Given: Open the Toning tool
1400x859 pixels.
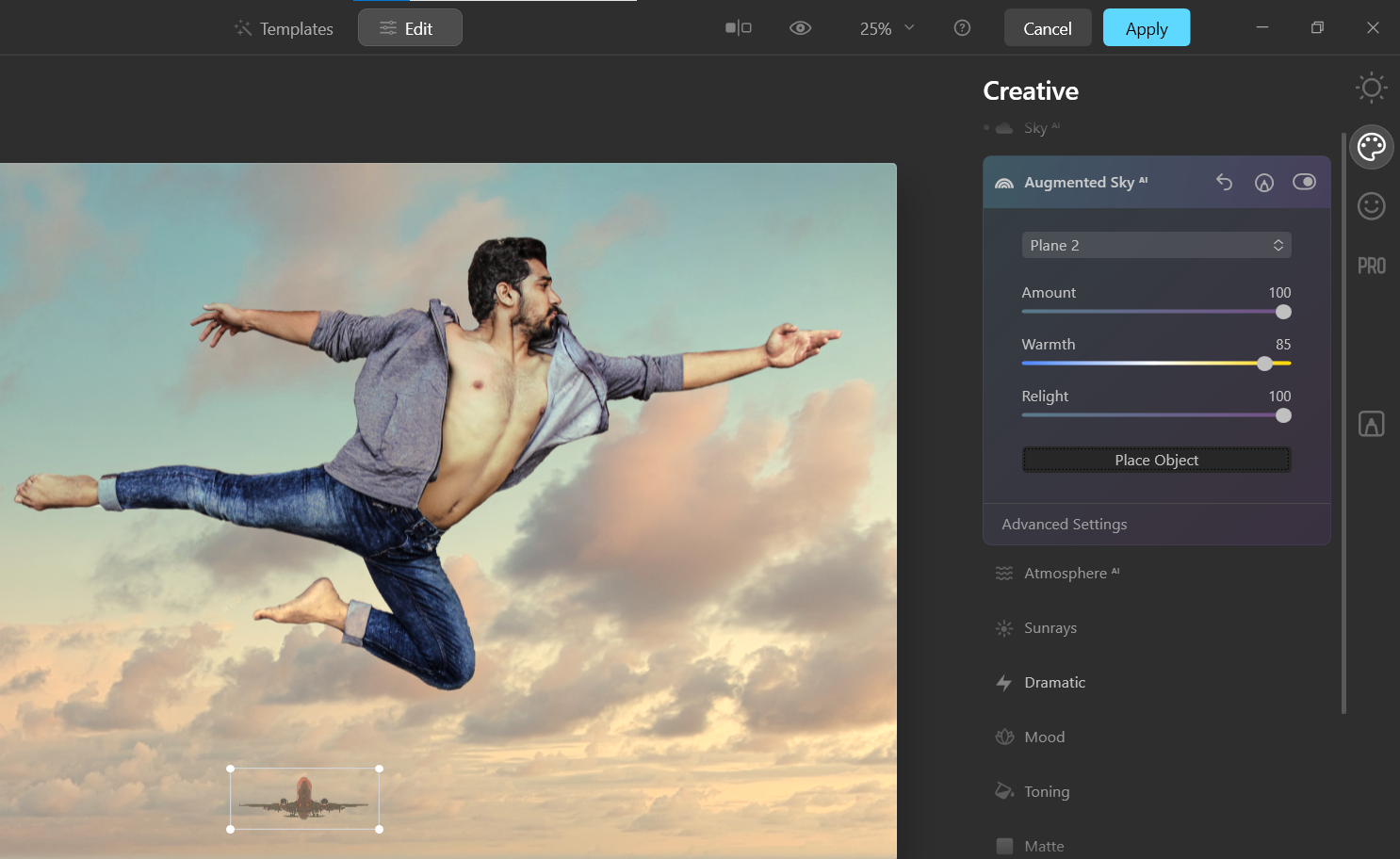Looking at the screenshot, I should 1047,791.
